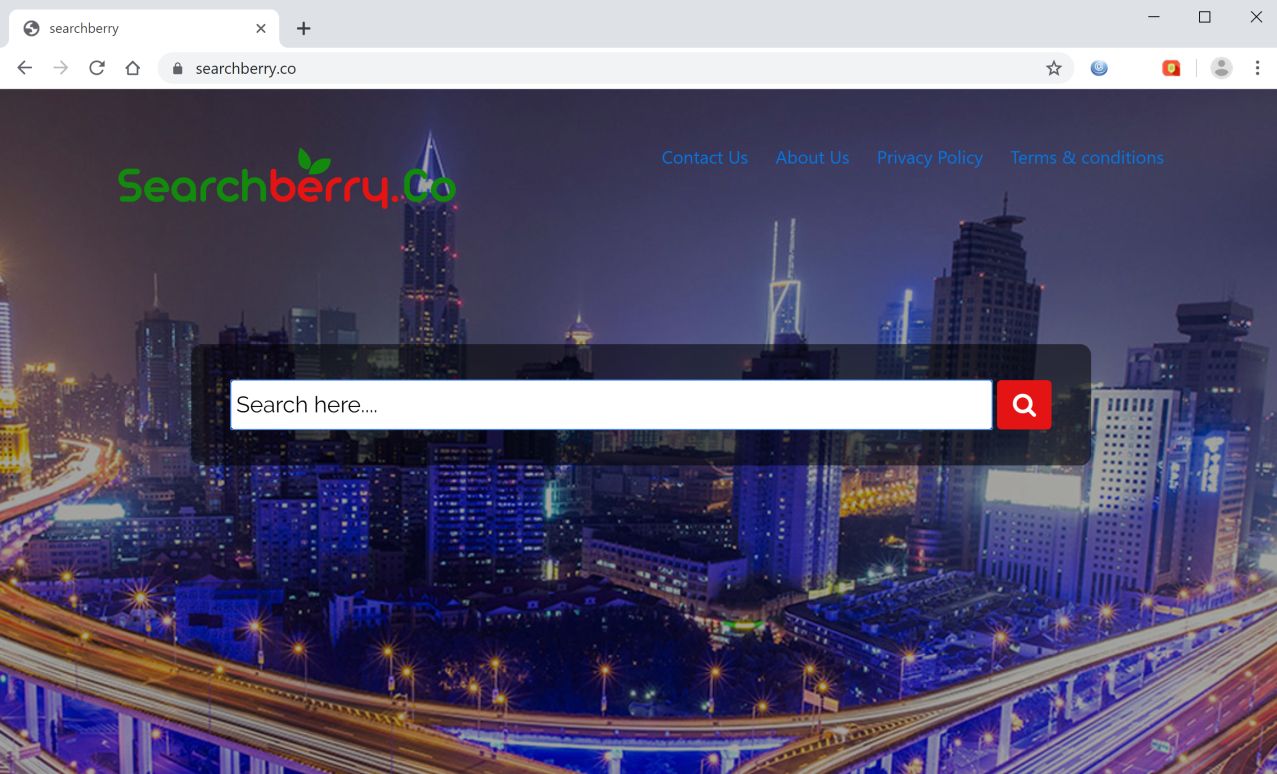Maximize the browser window
The image size is (1277, 774).
coord(1205,17)
